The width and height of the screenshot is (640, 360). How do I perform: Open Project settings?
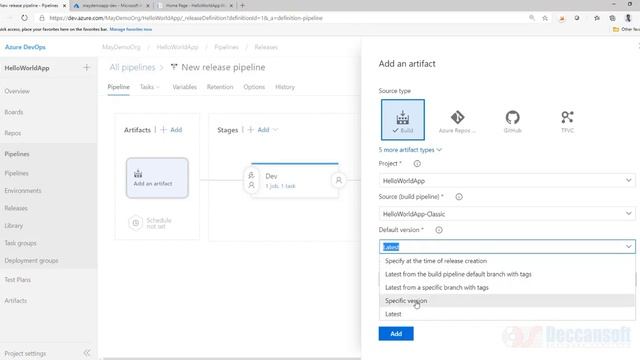coord(25,353)
